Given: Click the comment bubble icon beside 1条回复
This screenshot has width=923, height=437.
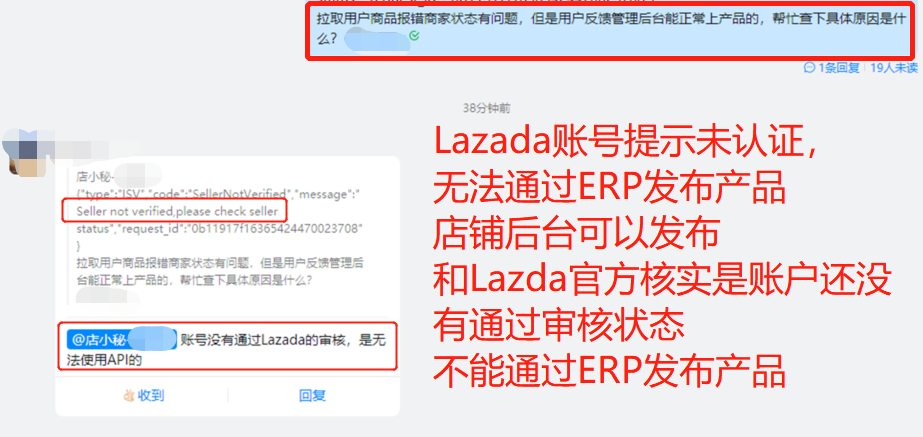Looking at the screenshot, I should tap(810, 68).
